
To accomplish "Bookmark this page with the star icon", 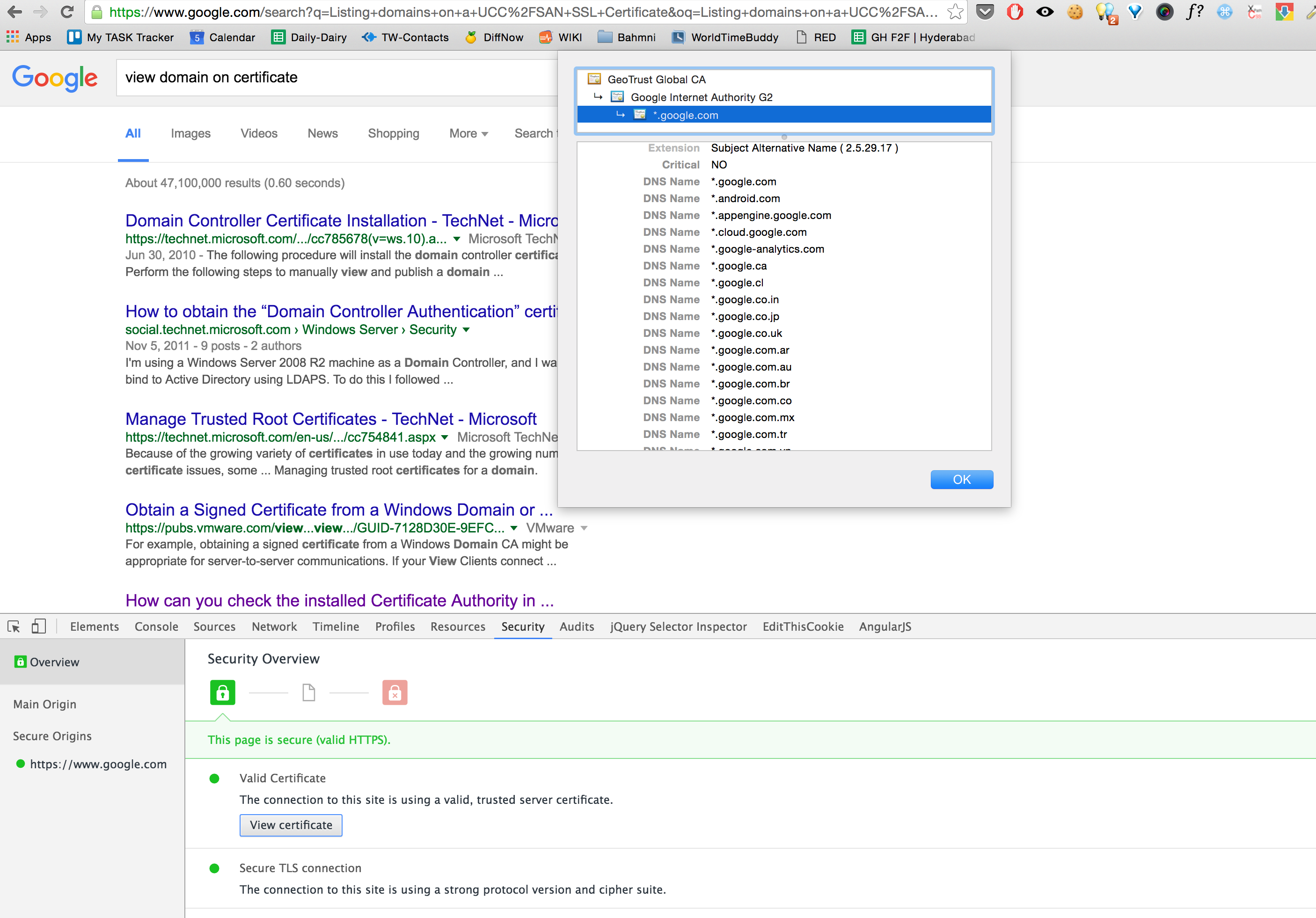I will coord(955,12).
